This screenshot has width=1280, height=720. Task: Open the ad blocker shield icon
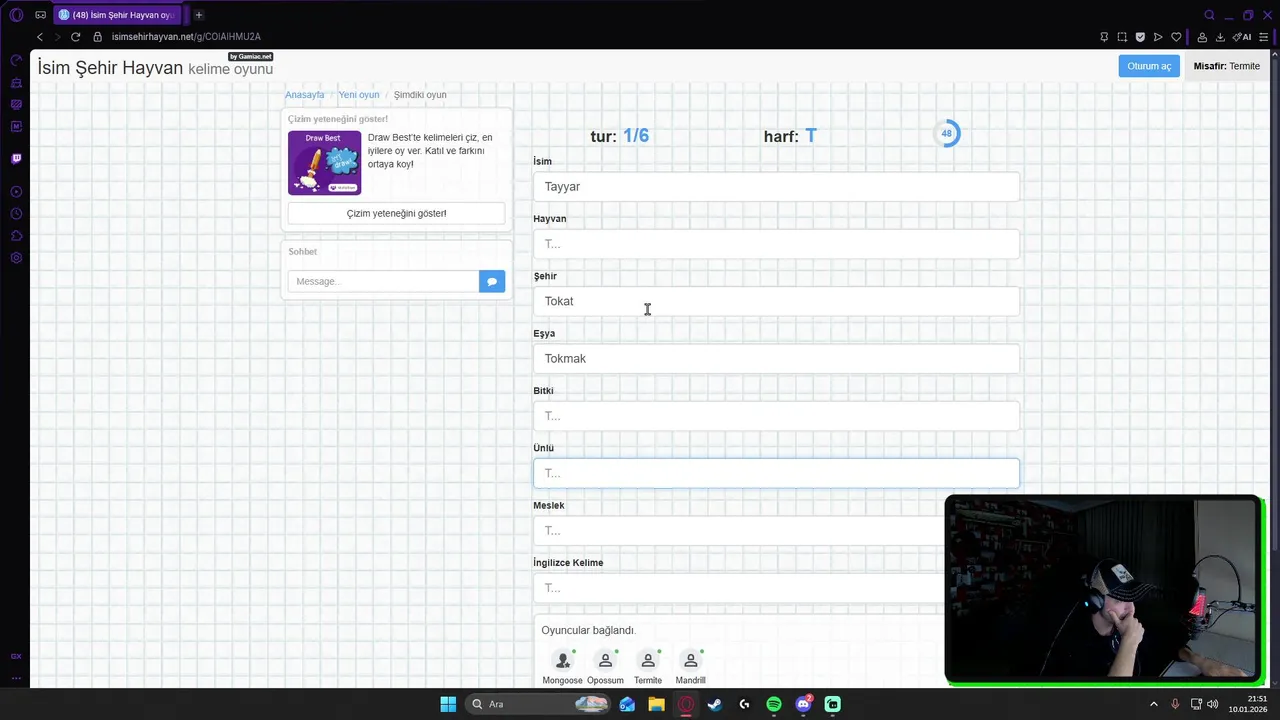click(1140, 37)
